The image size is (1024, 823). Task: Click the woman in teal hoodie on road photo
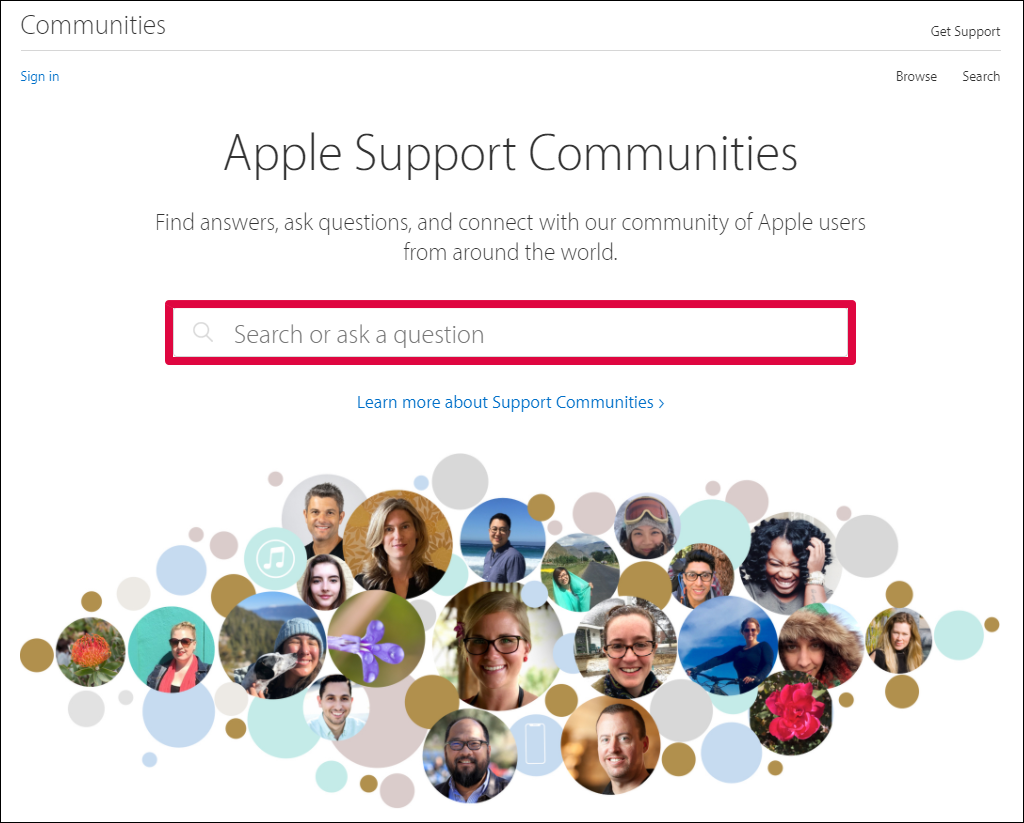click(580, 573)
